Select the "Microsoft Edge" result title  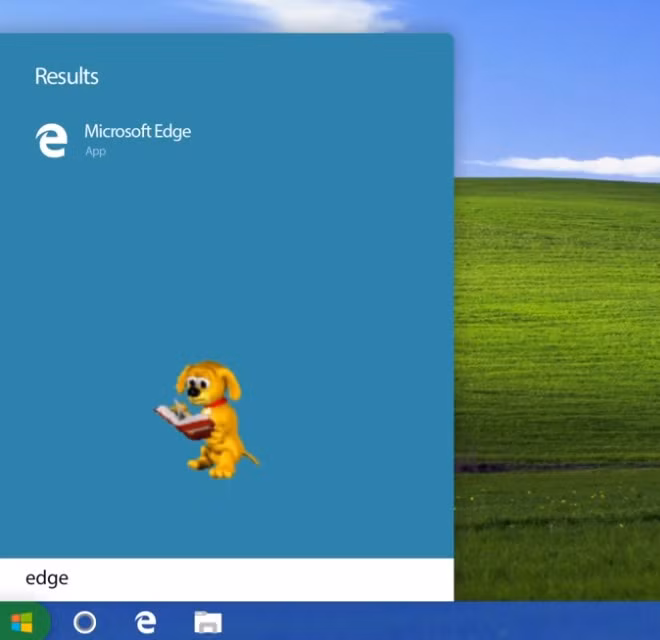137,131
